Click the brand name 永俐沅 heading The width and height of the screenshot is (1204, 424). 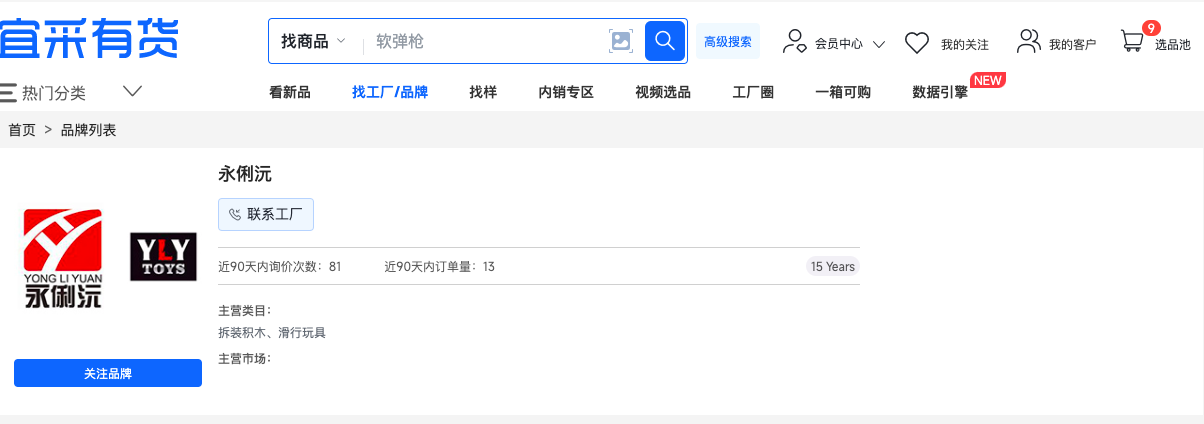(x=245, y=174)
